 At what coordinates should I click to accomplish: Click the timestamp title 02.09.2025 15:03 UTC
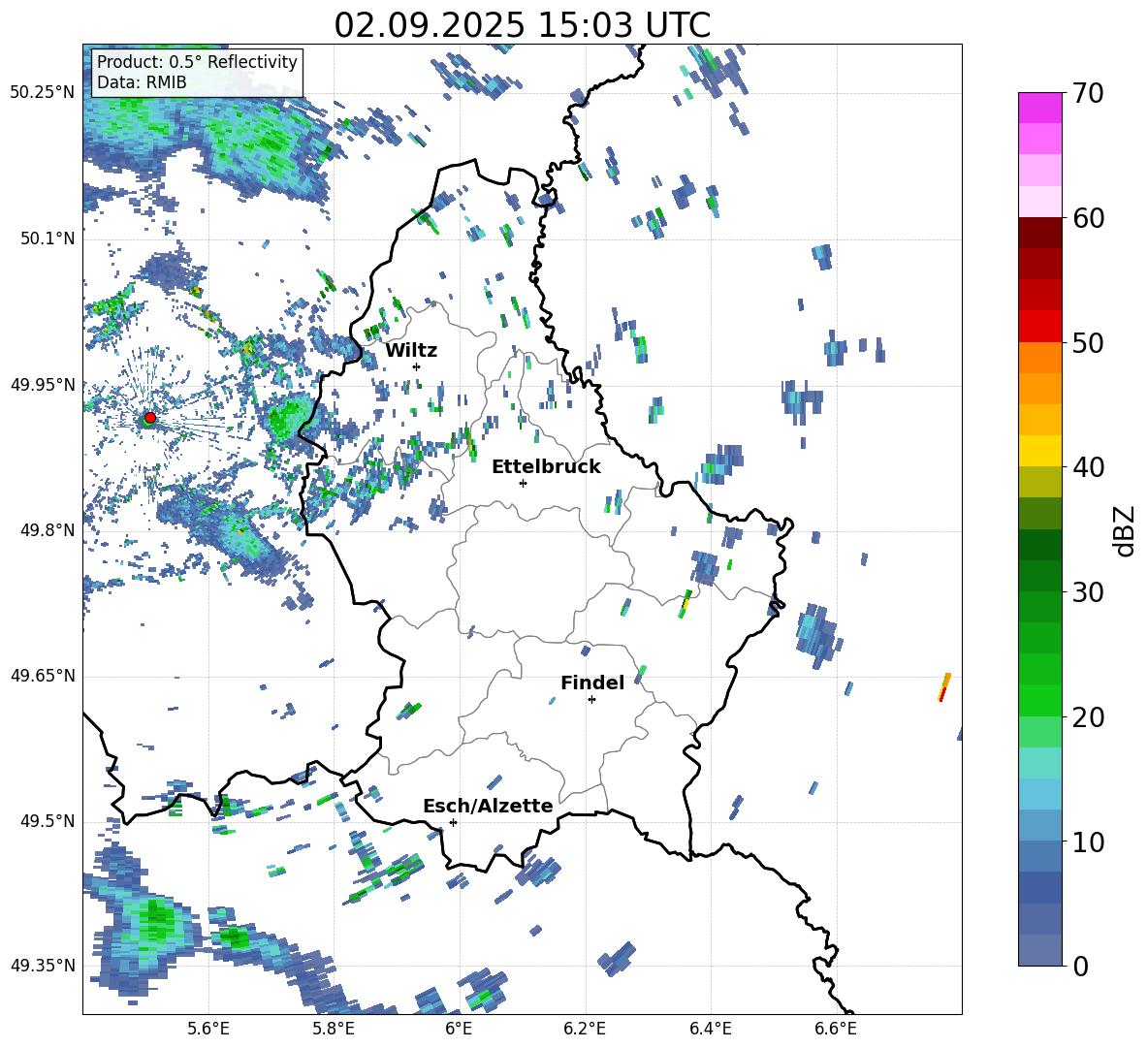point(522,25)
